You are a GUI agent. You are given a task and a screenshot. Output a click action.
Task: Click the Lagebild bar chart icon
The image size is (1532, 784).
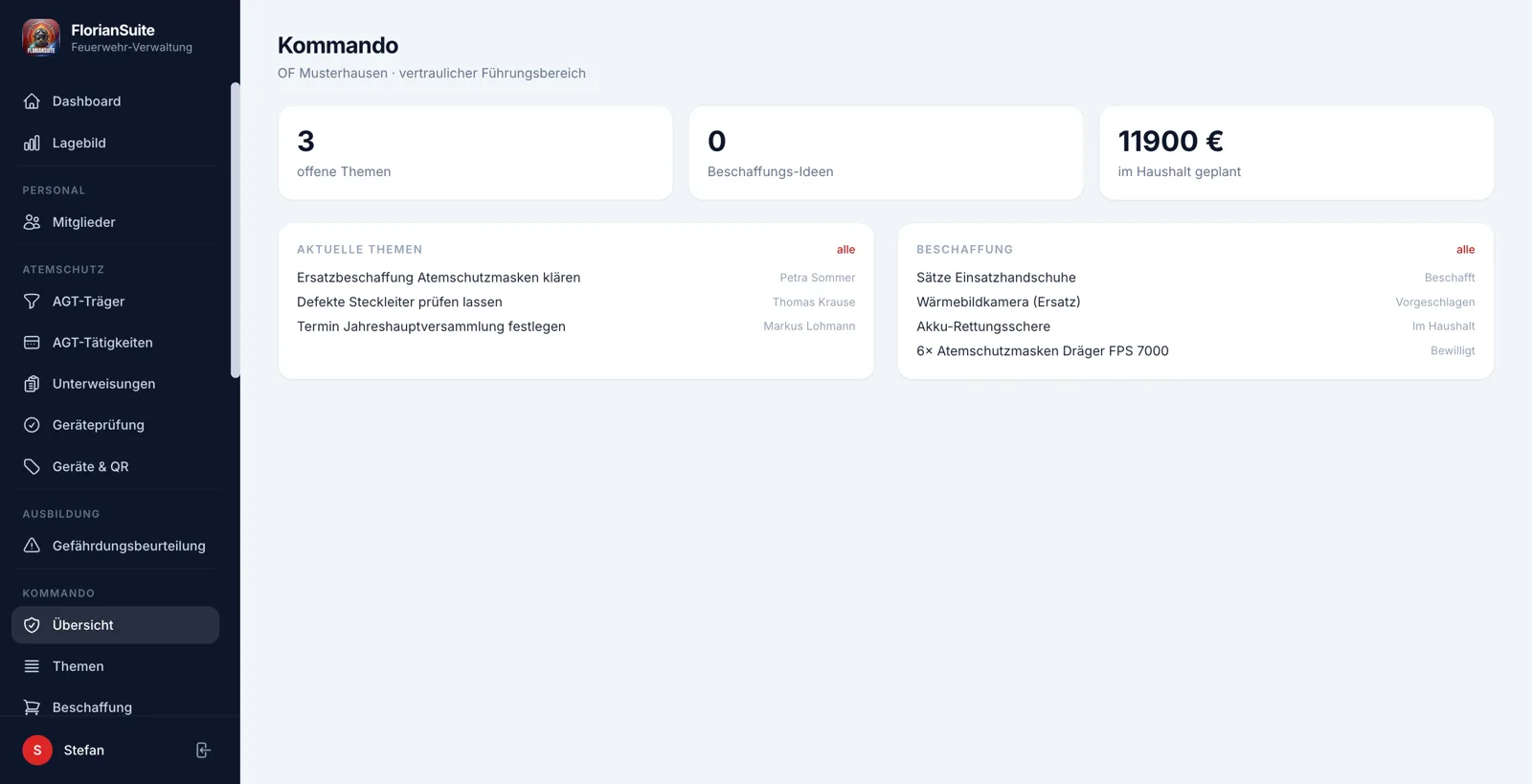coord(32,144)
